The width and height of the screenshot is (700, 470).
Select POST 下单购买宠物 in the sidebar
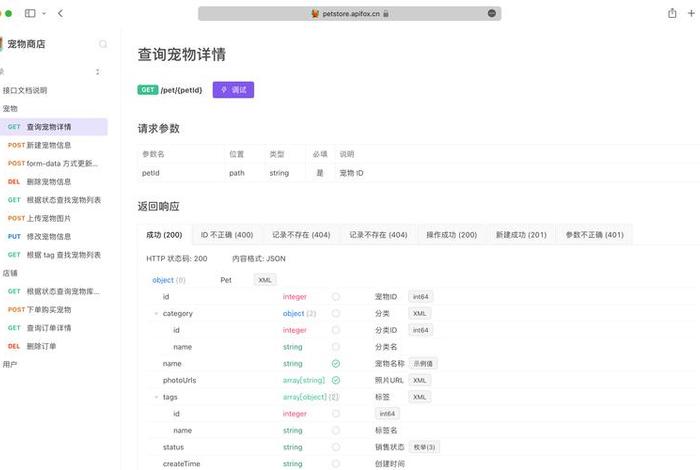tap(54, 310)
